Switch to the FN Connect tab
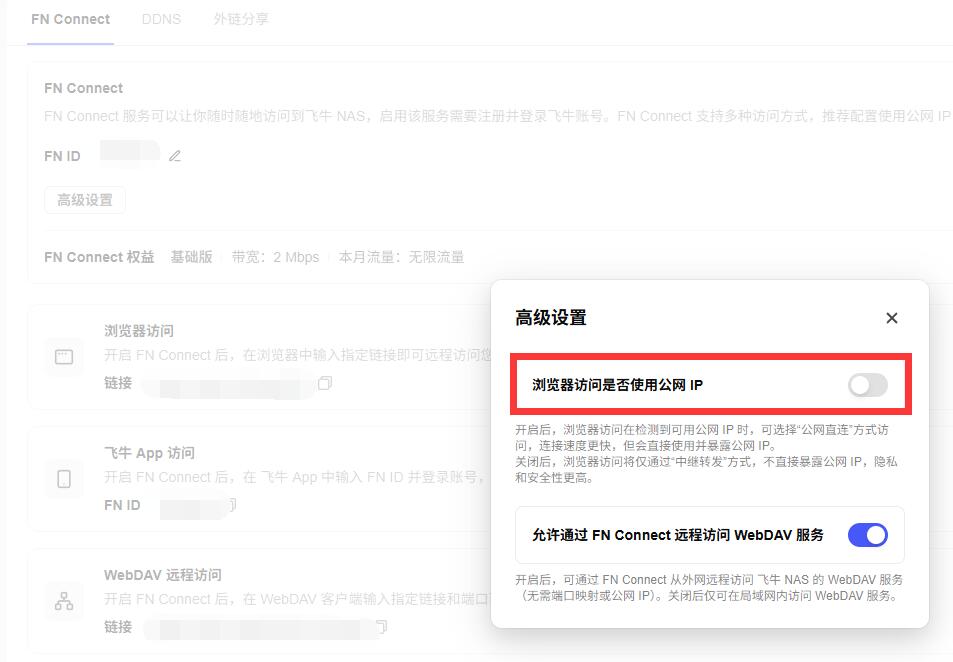This screenshot has height=662, width=953. pyautogui.click(x=71, y=19)
